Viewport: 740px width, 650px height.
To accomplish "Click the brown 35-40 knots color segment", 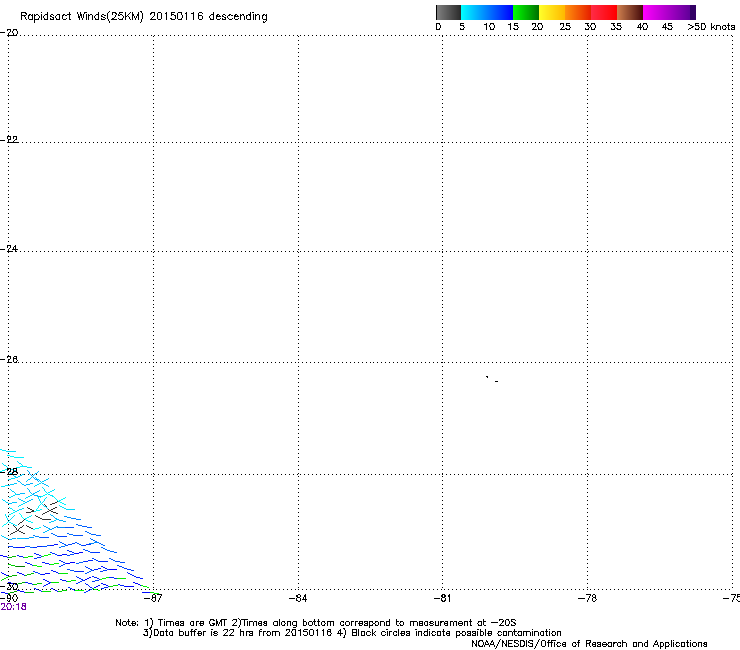I will [x=630, y=12].
